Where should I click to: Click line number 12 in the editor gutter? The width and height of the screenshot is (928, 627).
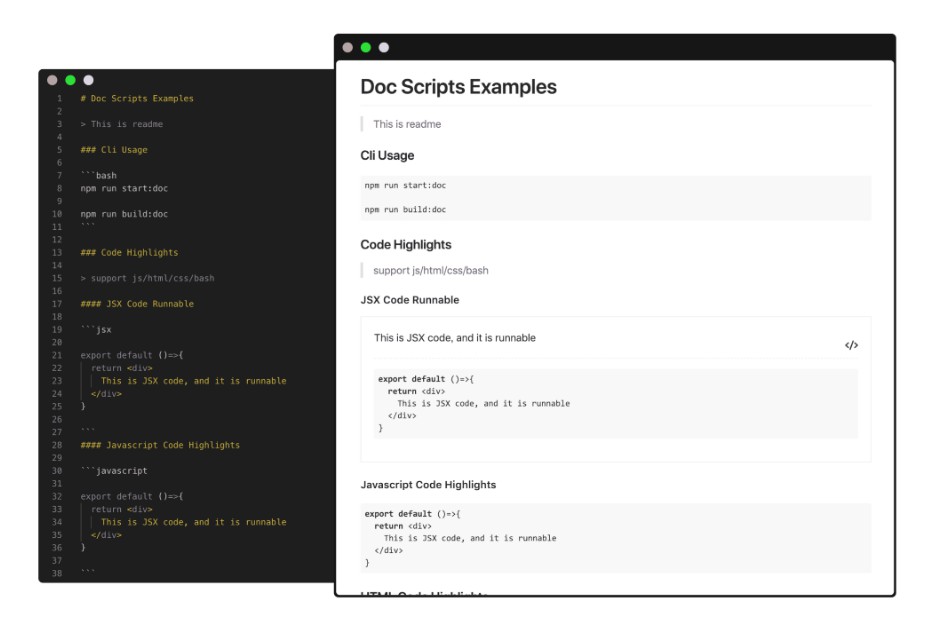pos(57,240)
